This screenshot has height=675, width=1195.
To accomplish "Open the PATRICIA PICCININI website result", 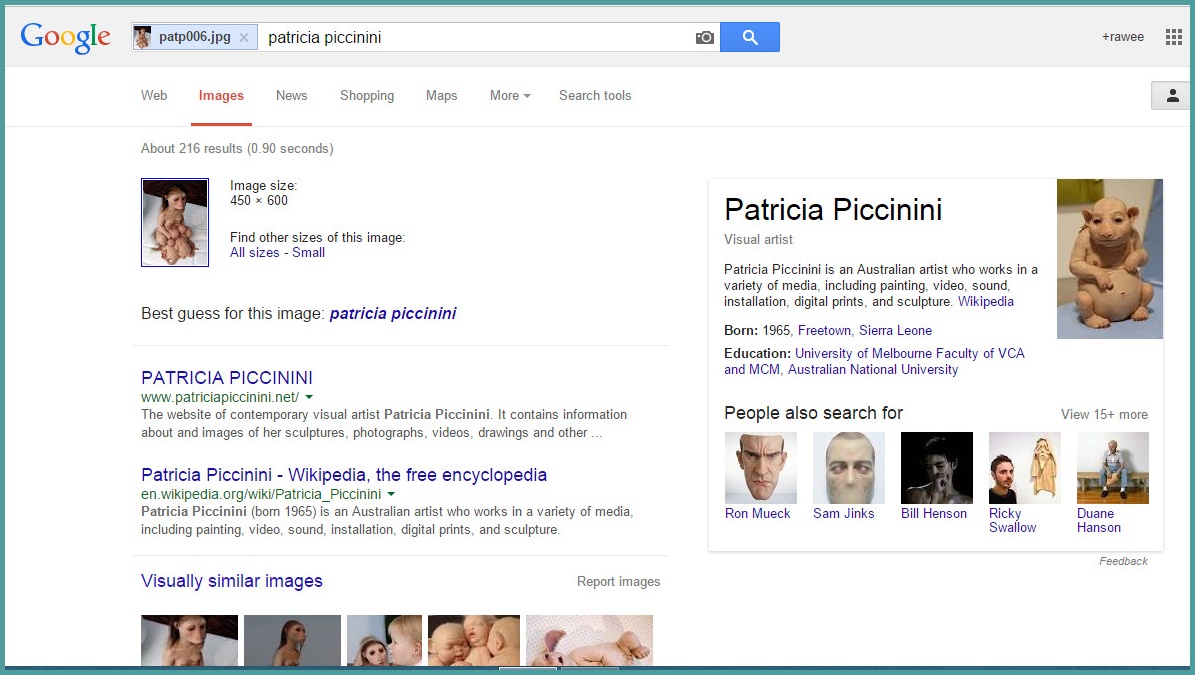I will (226, 378).
